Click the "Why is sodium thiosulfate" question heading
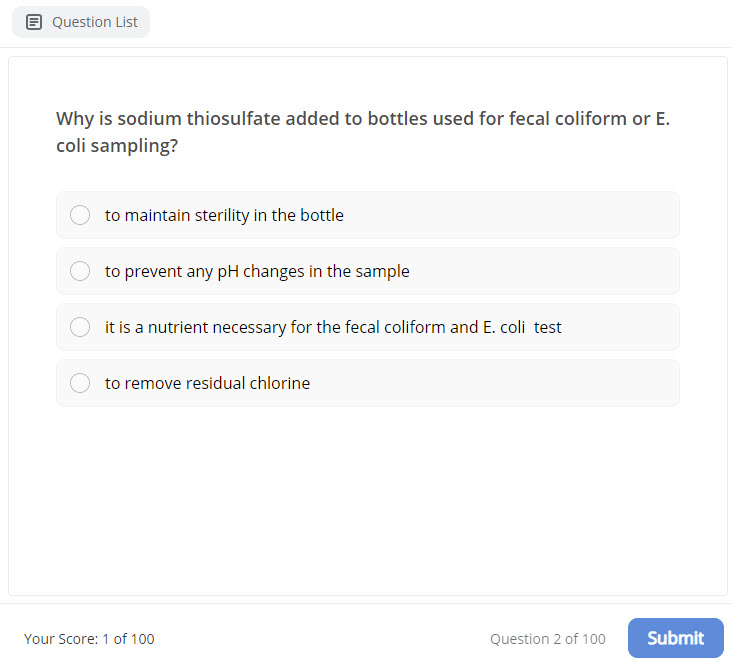The width and height of the screenshot is (731, 664). 362,119
